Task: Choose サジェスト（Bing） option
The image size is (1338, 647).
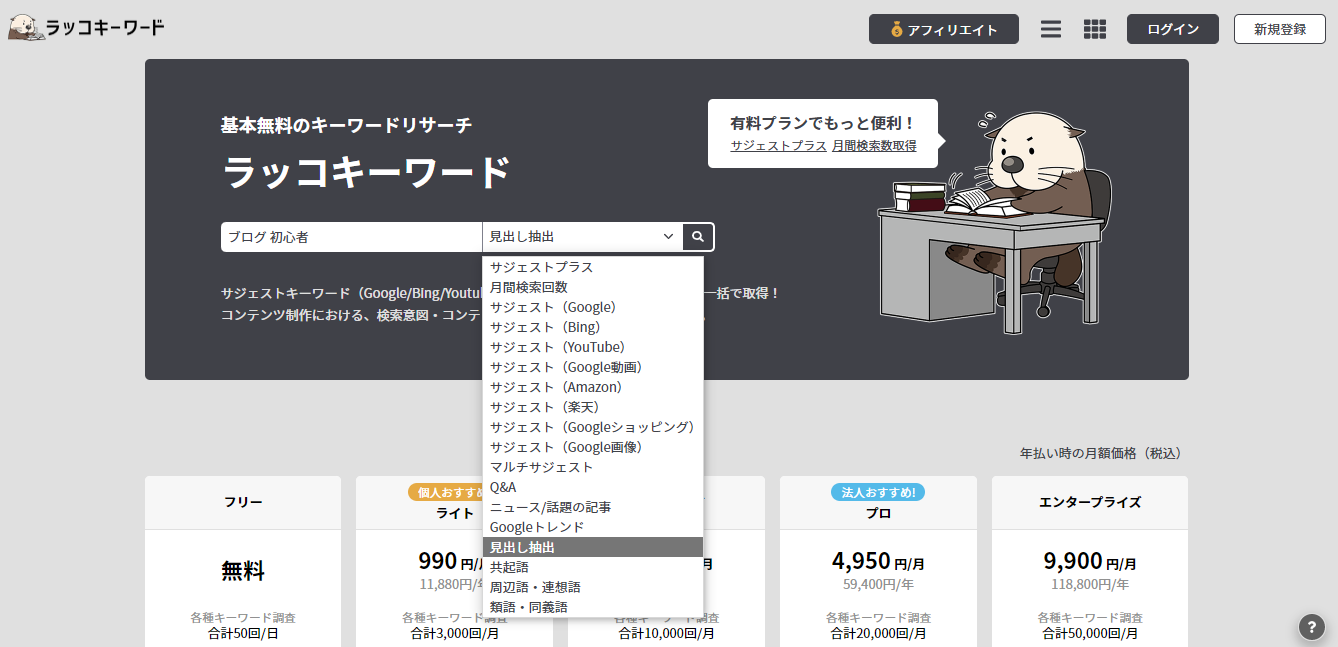Action: coord(593,327)
